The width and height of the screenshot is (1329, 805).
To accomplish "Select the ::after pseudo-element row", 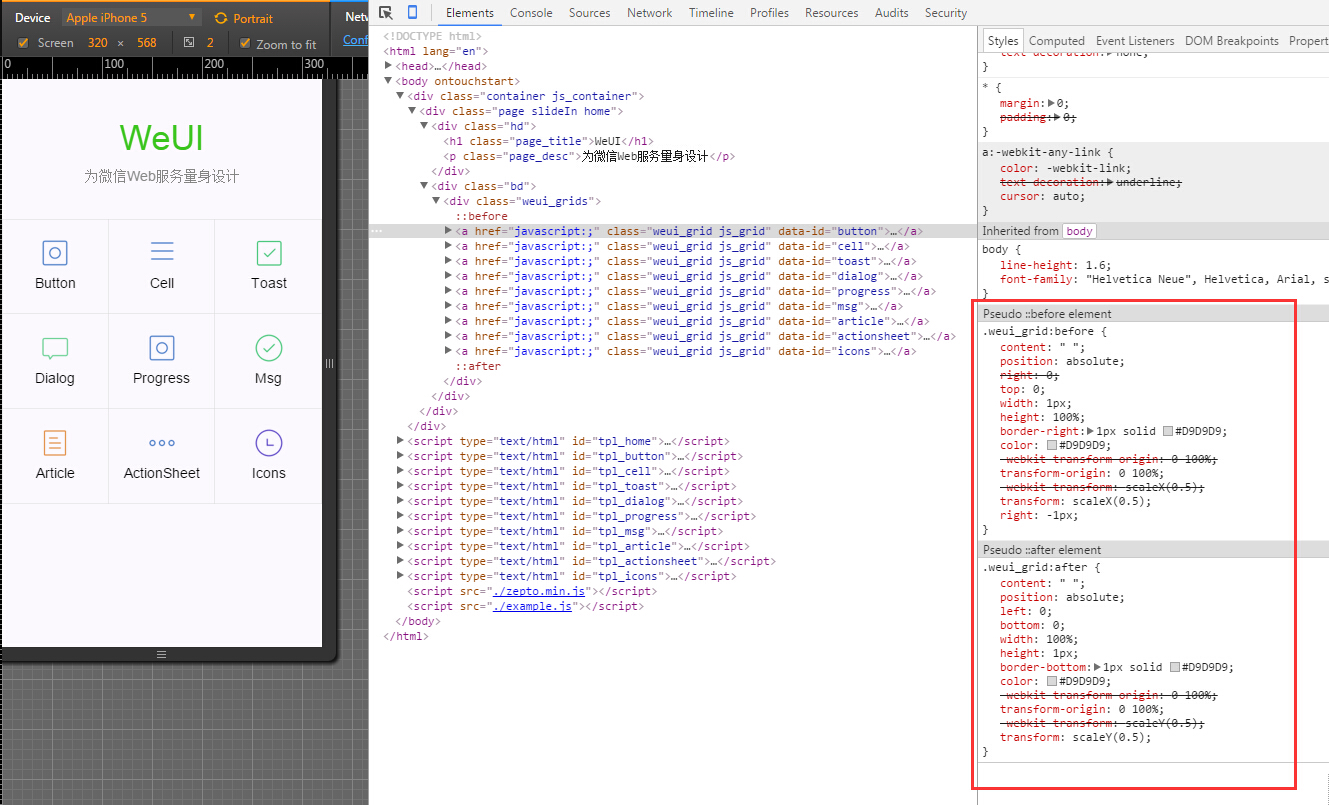I will (x=478, y=366).
